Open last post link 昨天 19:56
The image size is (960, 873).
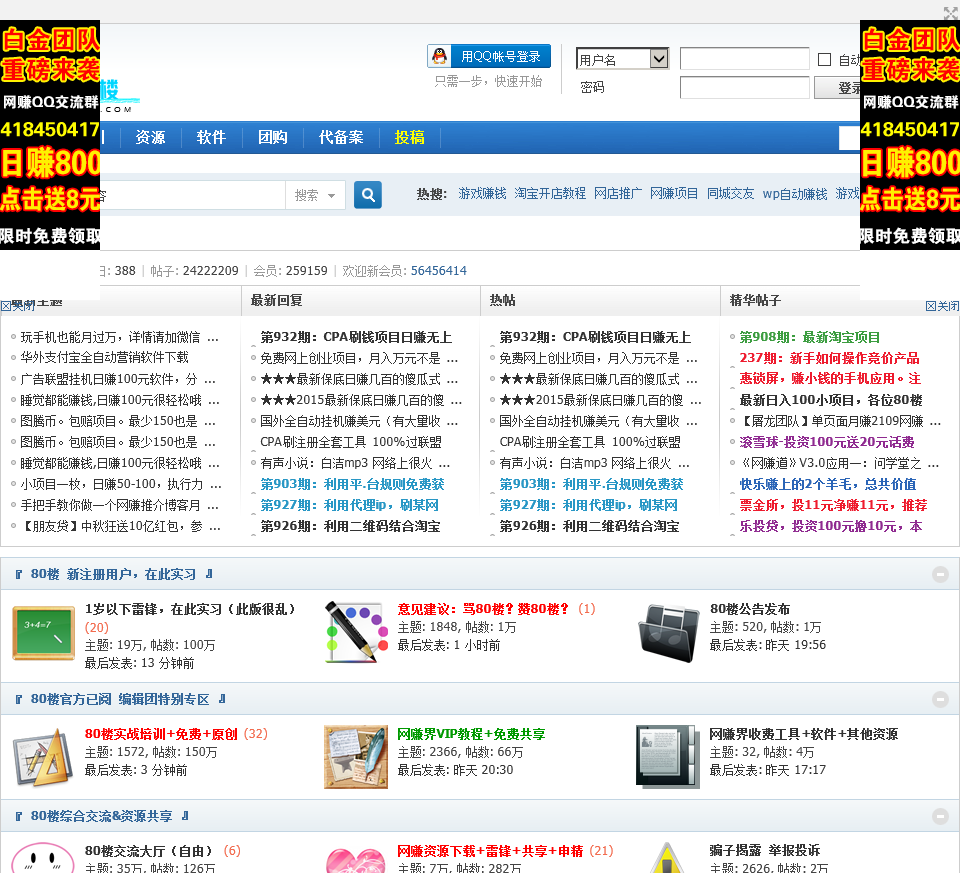point(793,645)
